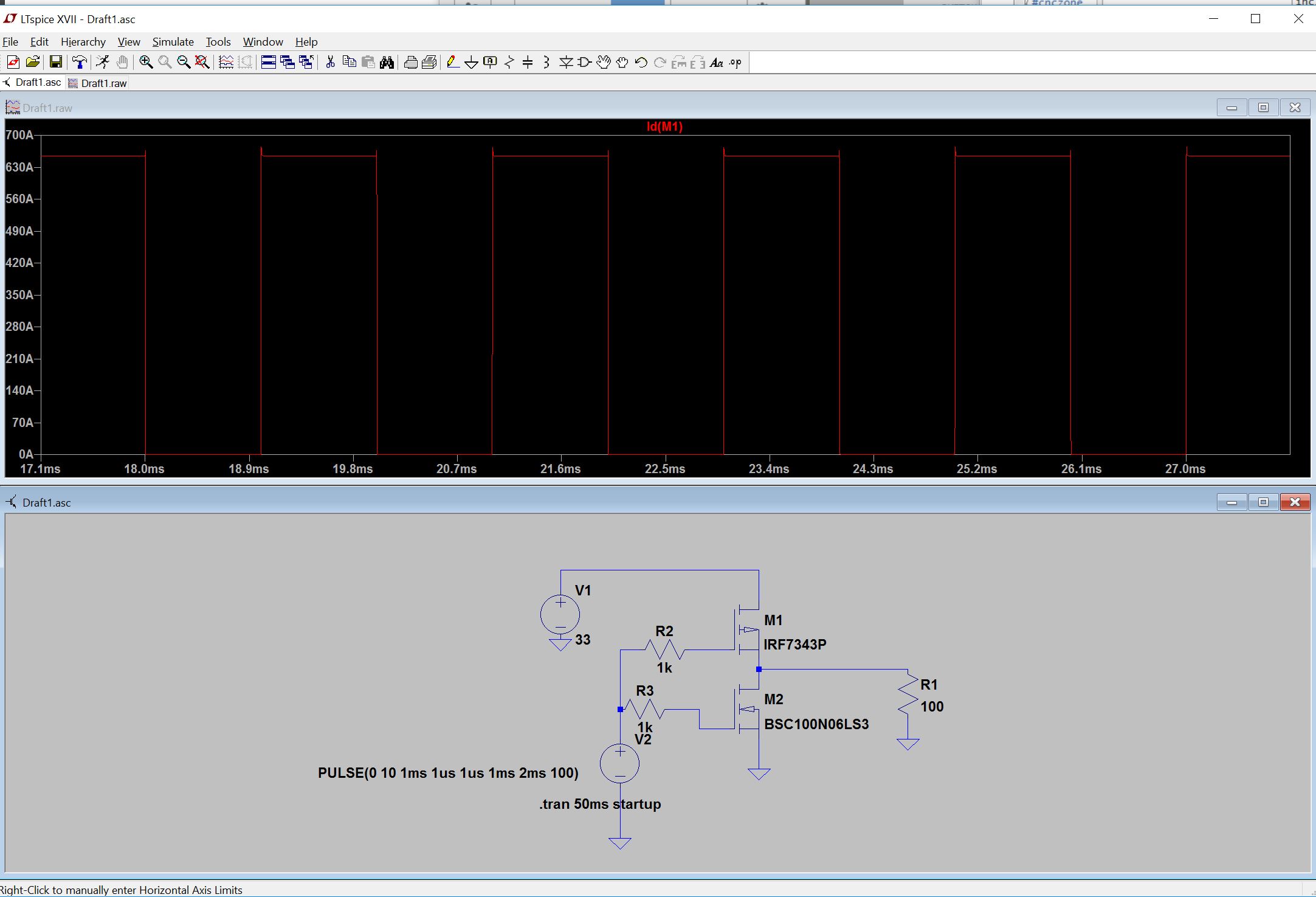1316x897 pixels.
Task: Open a file with the folder icon
Action: tap(33, 62)
